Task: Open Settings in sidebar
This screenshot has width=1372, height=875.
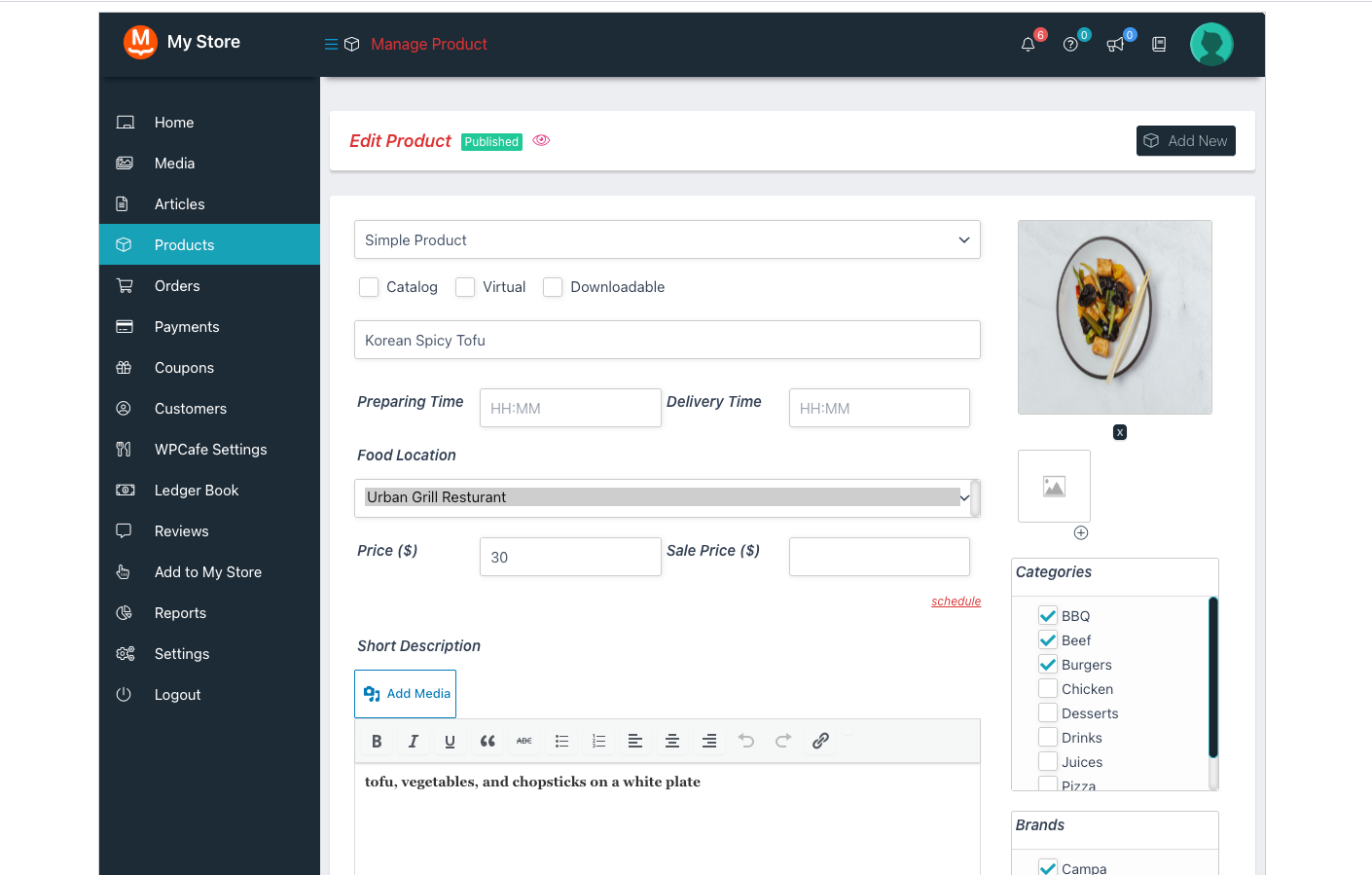Action: pyautogui.click(x=209, y=654)
